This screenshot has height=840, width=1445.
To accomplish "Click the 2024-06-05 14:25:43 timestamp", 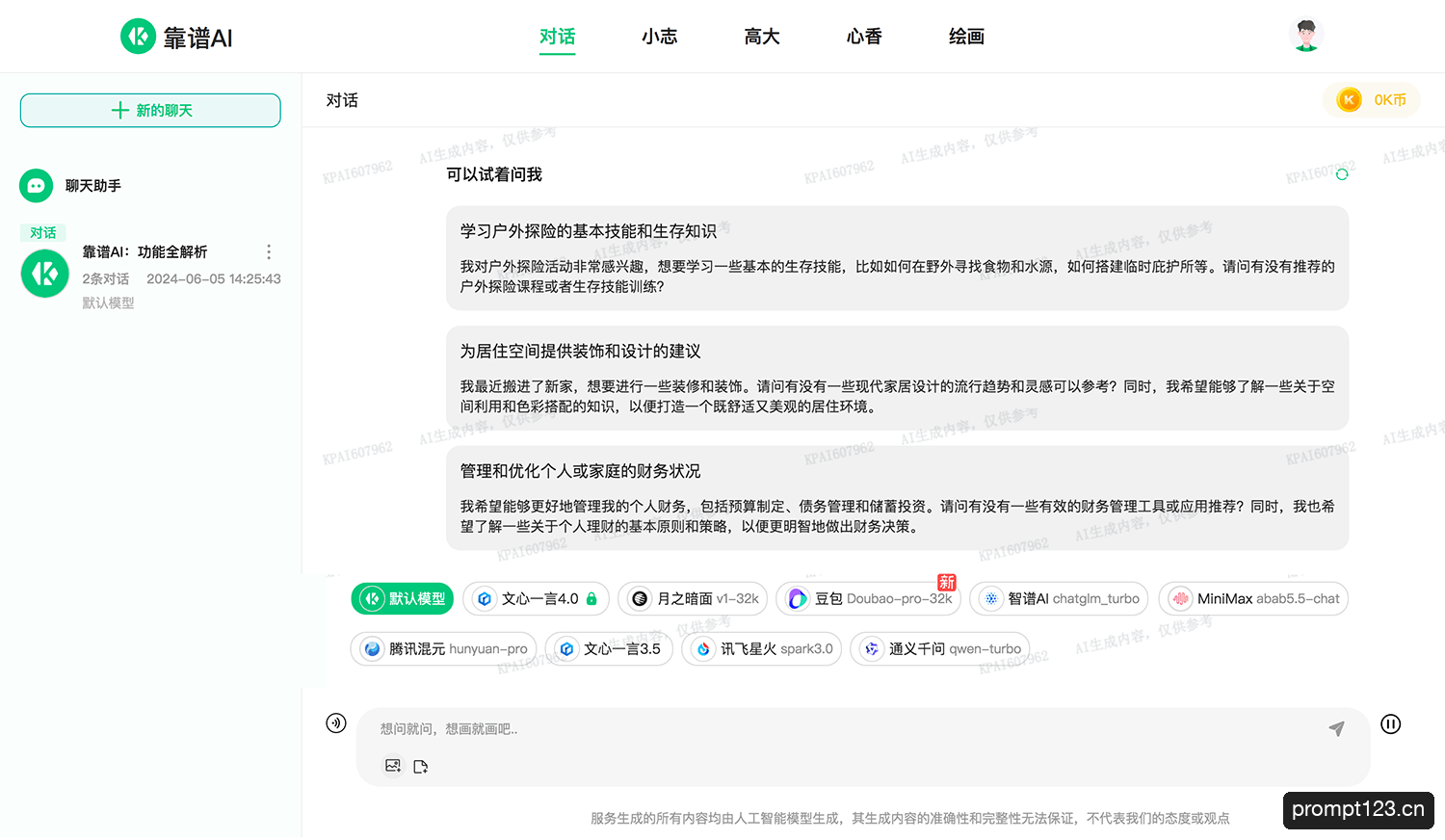I will tap(214, 279).
